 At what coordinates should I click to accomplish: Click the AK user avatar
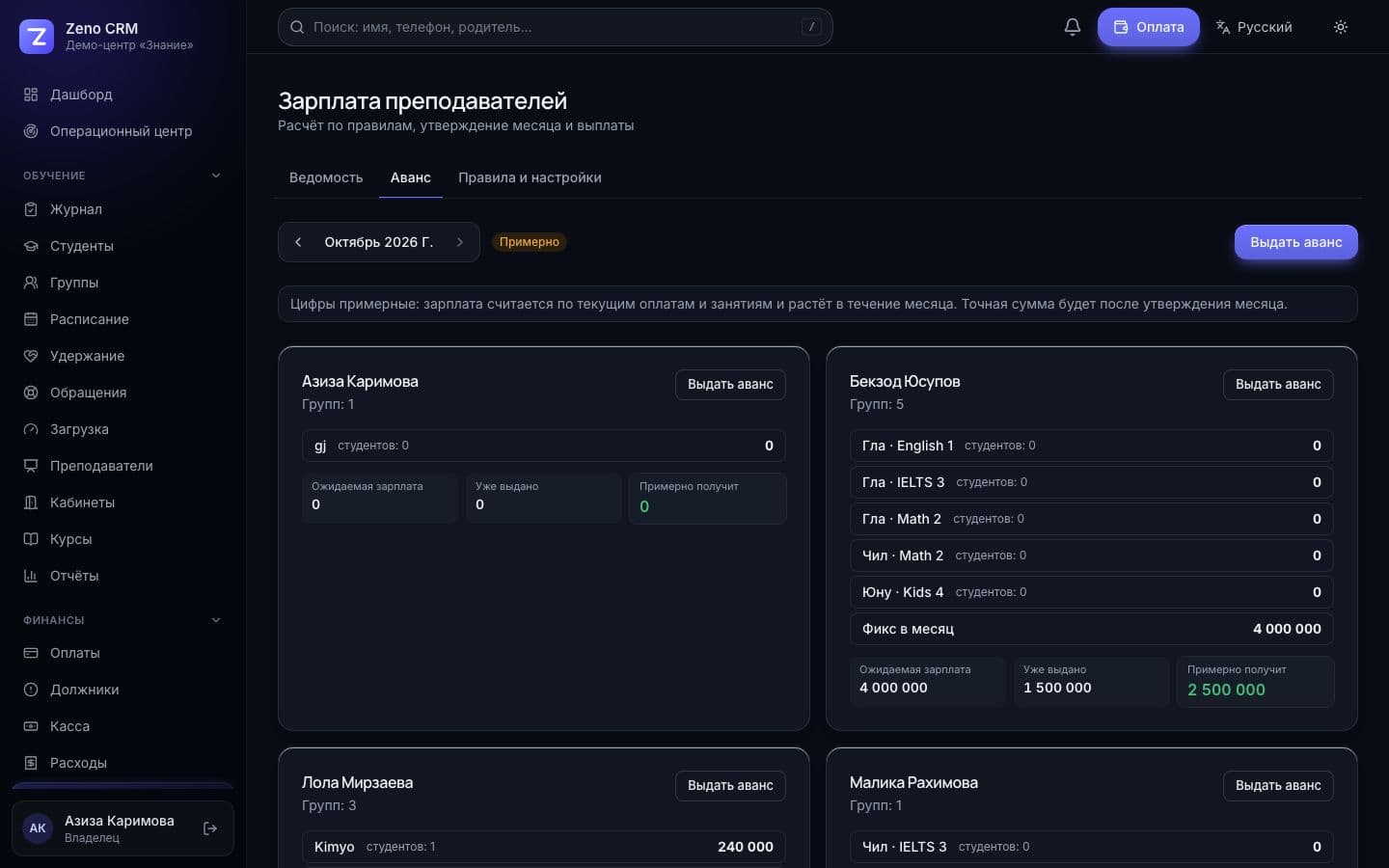(x=38, y=828)
